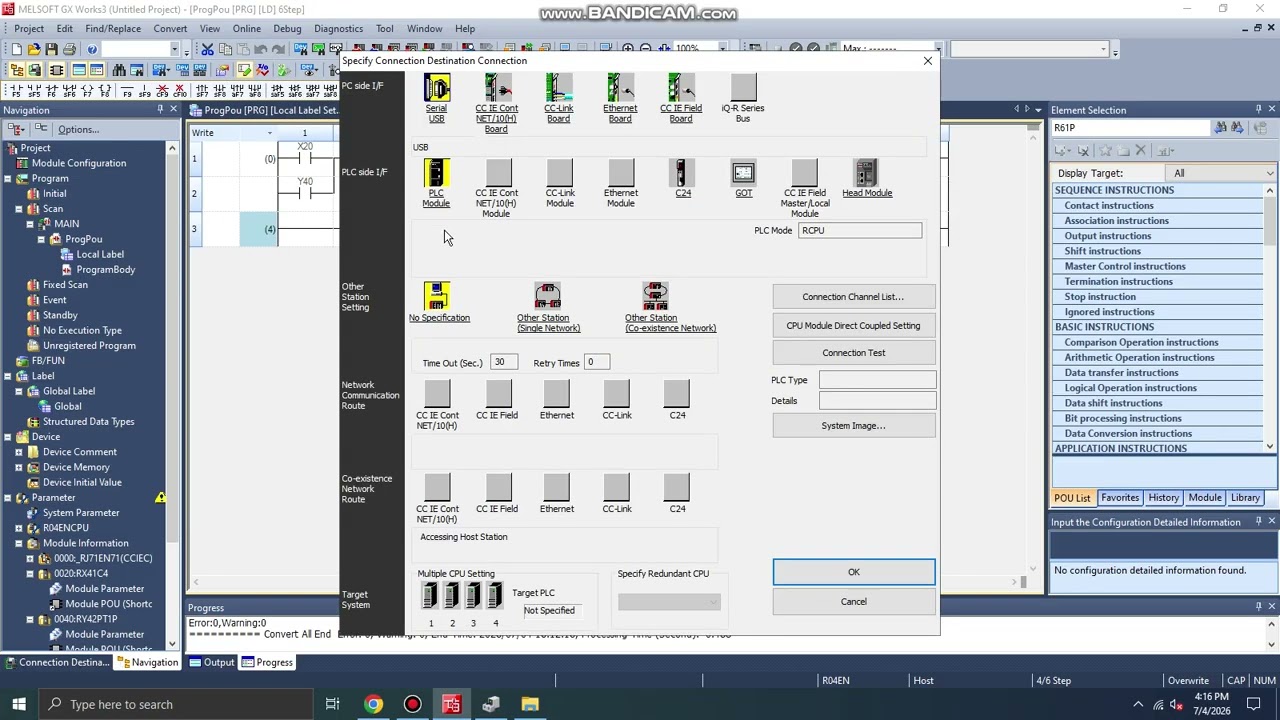Image resolution: width=1280 pixels, height=720 pixels.
Task: Open the Online menu
Action: click(x=246, y=28)
